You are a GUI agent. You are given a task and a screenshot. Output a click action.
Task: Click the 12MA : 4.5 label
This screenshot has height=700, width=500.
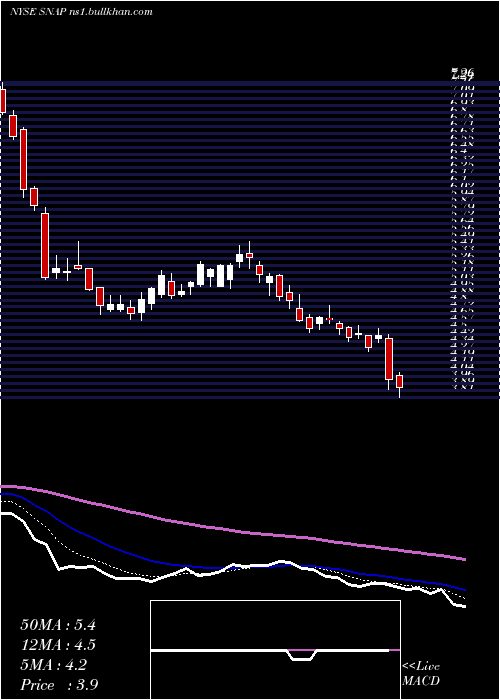pyautogui.click(x=58, y=645)
